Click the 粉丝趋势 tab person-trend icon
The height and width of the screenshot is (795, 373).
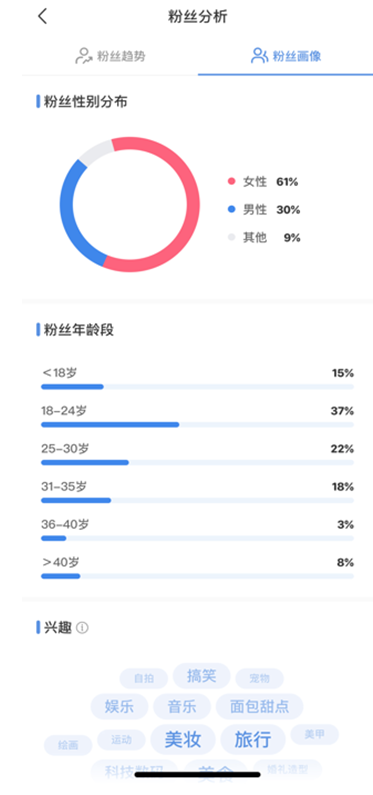[x=83, y=56]
